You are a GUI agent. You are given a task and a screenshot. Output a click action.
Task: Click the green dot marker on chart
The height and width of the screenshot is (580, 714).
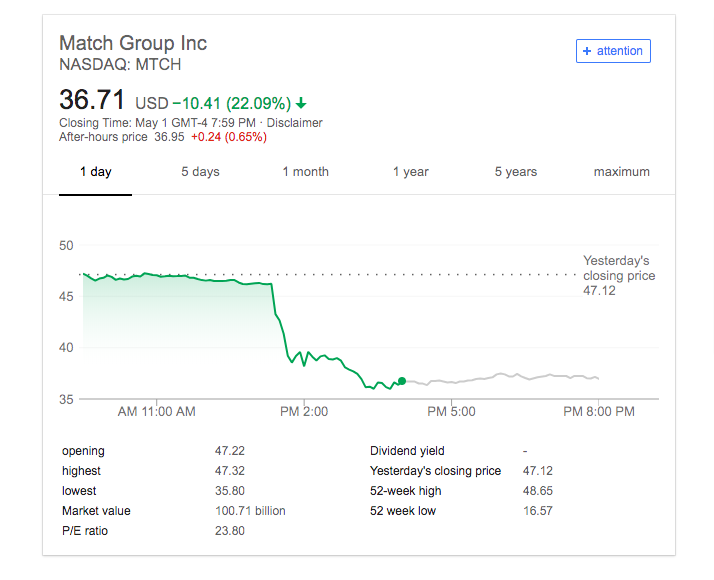(402, 381)
